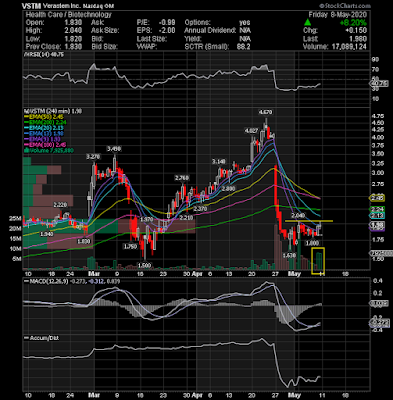The width and height of the screenshot is (393, 400).
Task: Click the Mar label on the bottom date axis
Action: [x=94, y=396]
